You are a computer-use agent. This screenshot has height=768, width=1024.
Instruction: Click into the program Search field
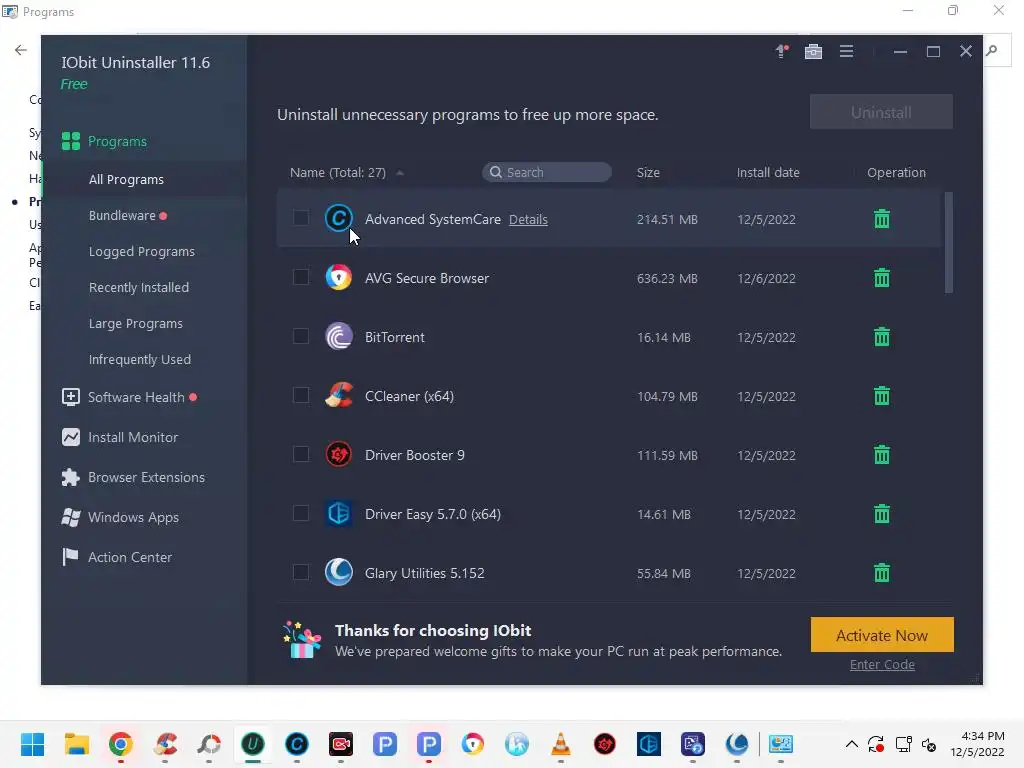click(x=547, y=172)
